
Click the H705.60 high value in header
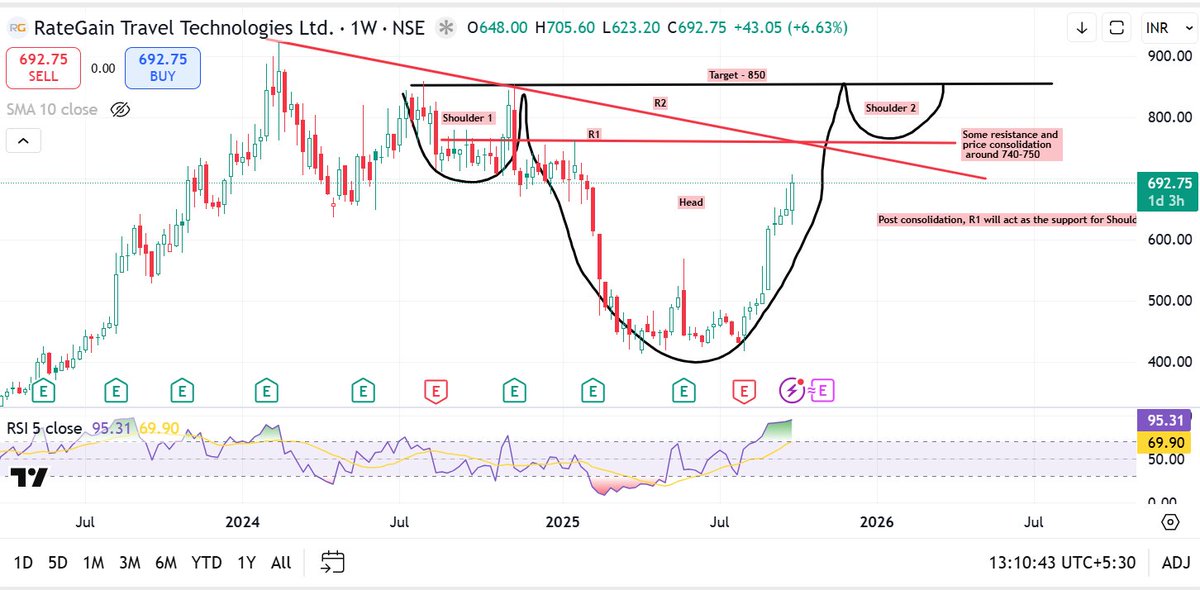[x=567, y=28]
